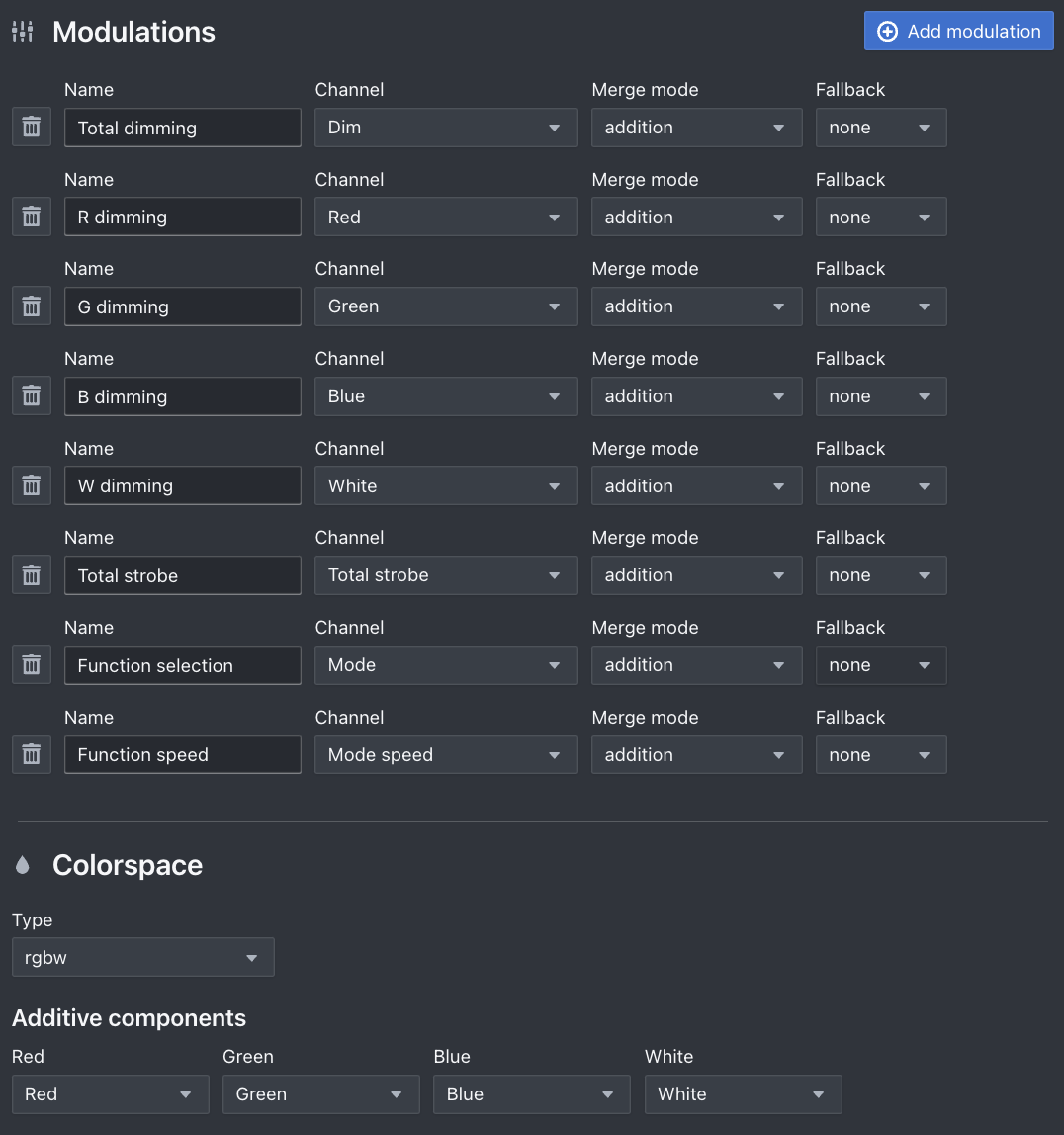Screen dimensions: 1064x1135
Task: Click the Function speed name field
Action: (182, 754)
